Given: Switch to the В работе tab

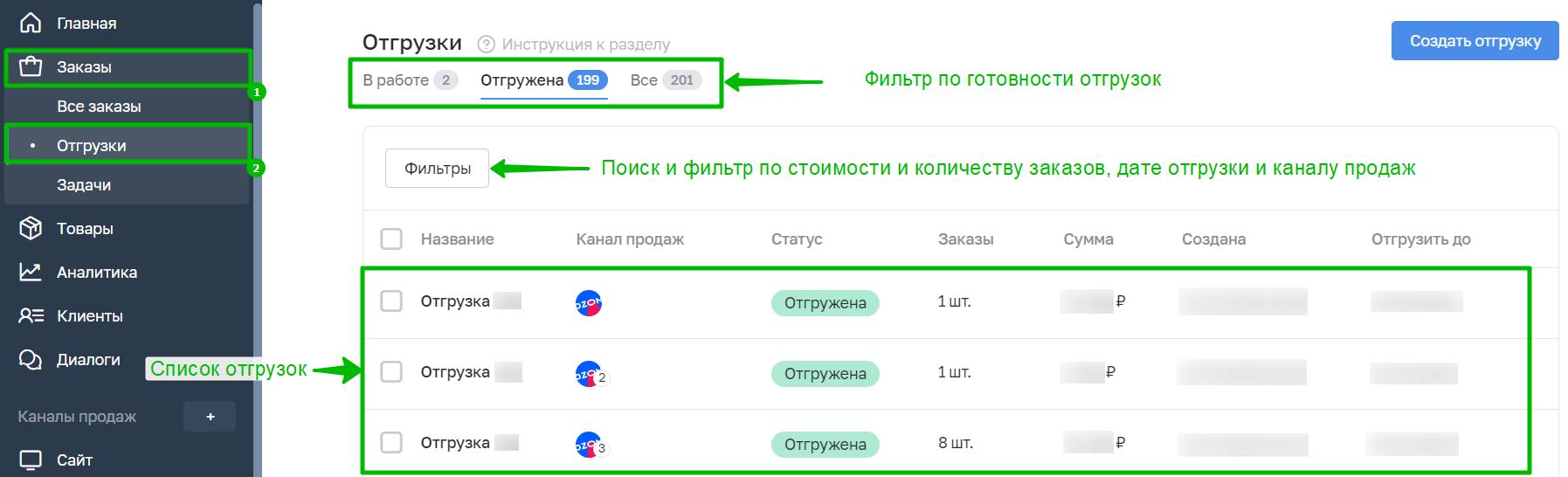Looking at the screenshot, I should click(x=410, y=80).
